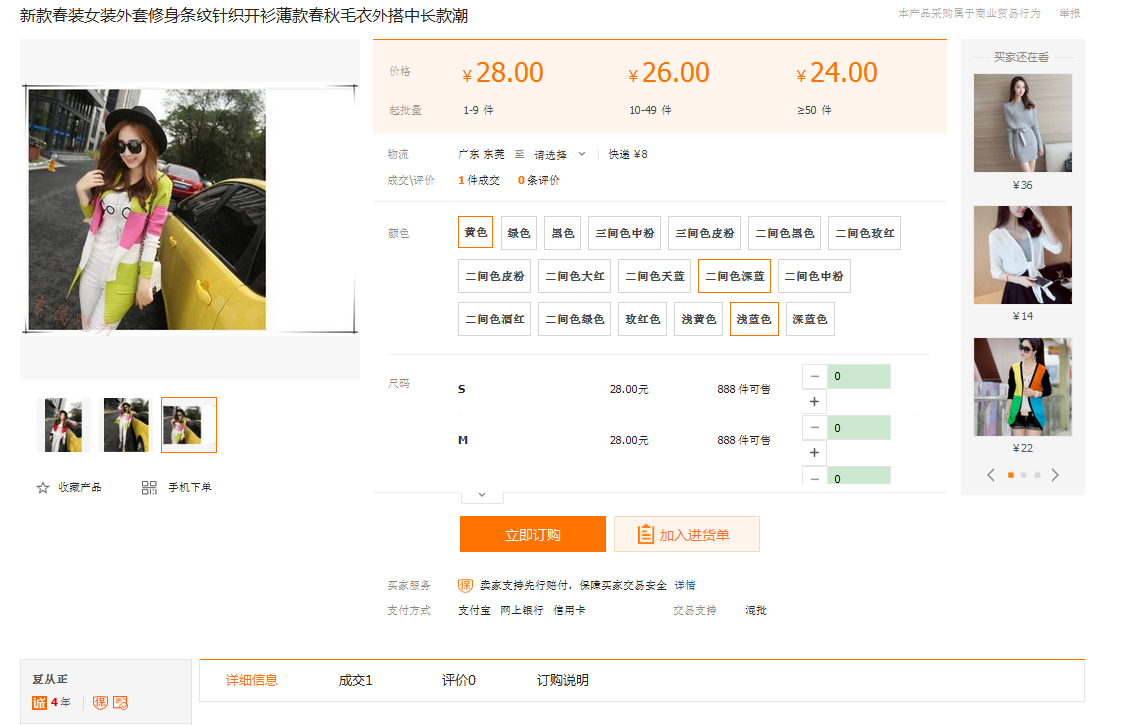Viewport: 1123px width, 725px height.
Task: Click the clipboard icon in 加入进货单
Action: pos(646,535)
